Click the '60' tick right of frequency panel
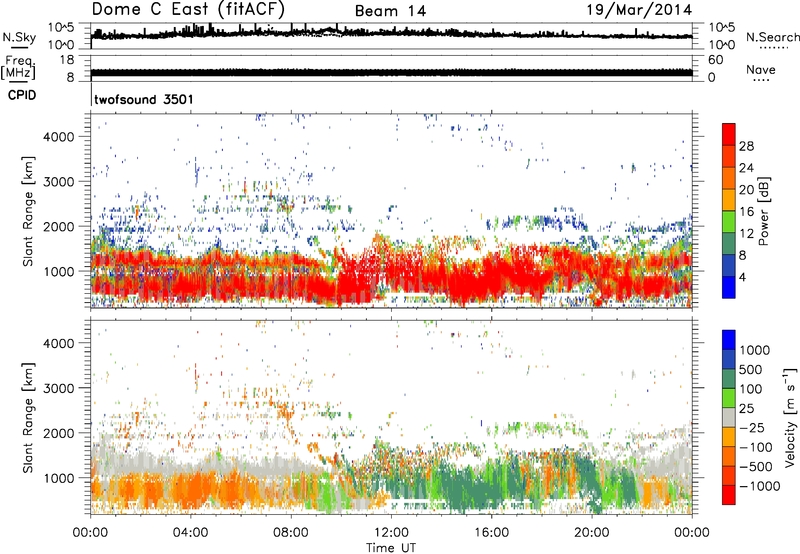The height and width of the screenshot is (554, 800). click(715, 60)
